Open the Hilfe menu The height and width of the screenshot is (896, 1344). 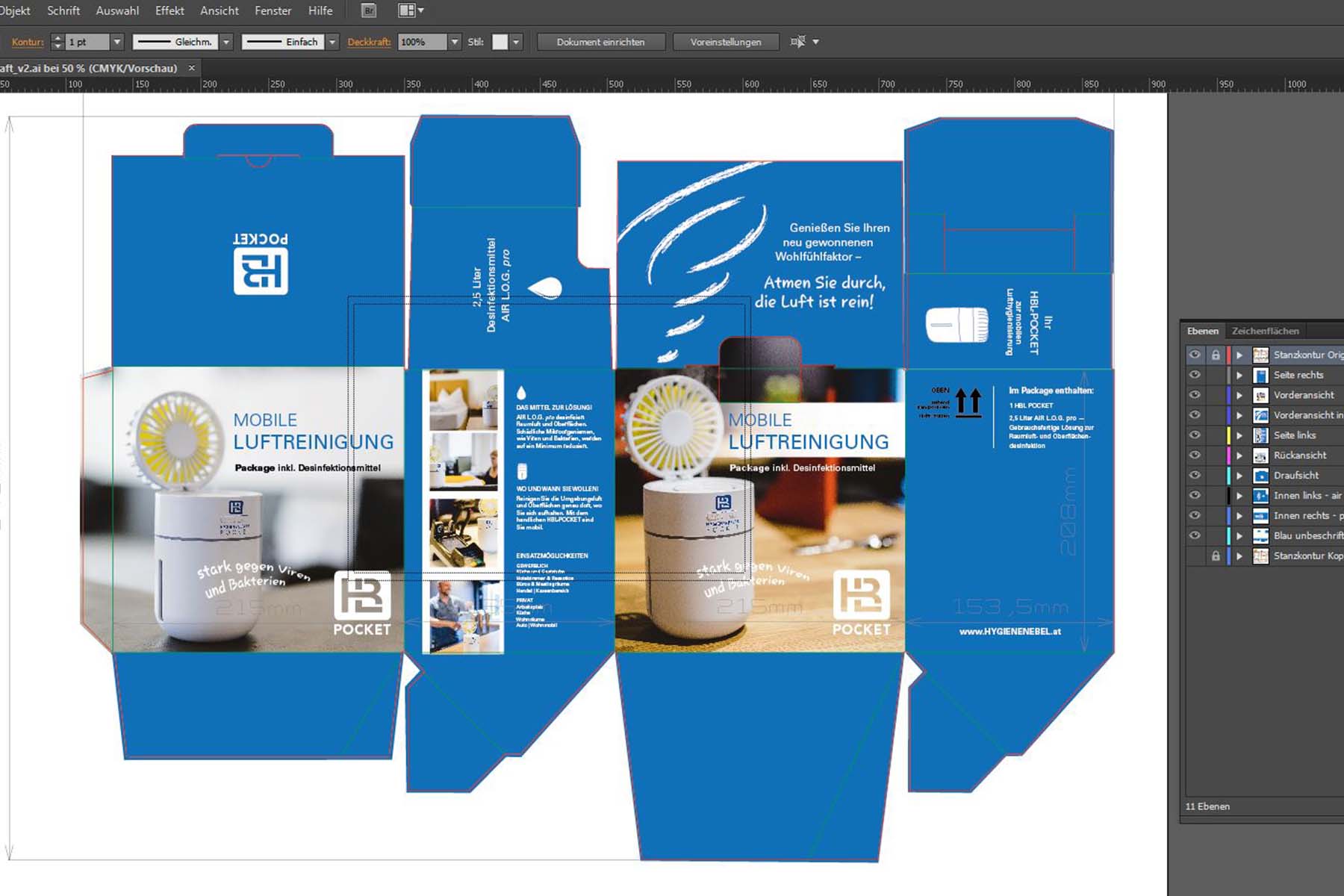(320, 10)
